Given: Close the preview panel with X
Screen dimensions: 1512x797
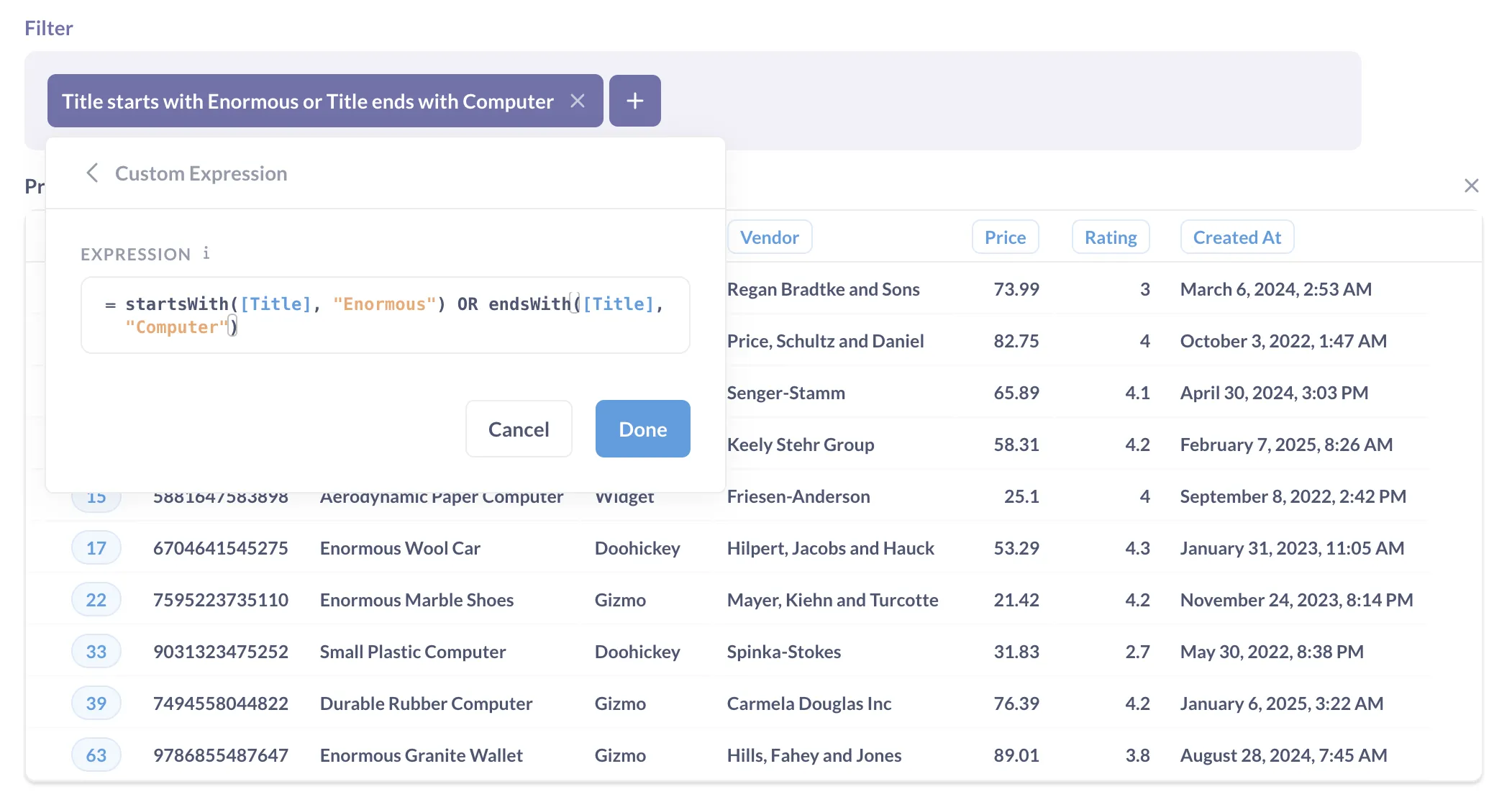Looking at the screenshot, I should (1471, 186).
